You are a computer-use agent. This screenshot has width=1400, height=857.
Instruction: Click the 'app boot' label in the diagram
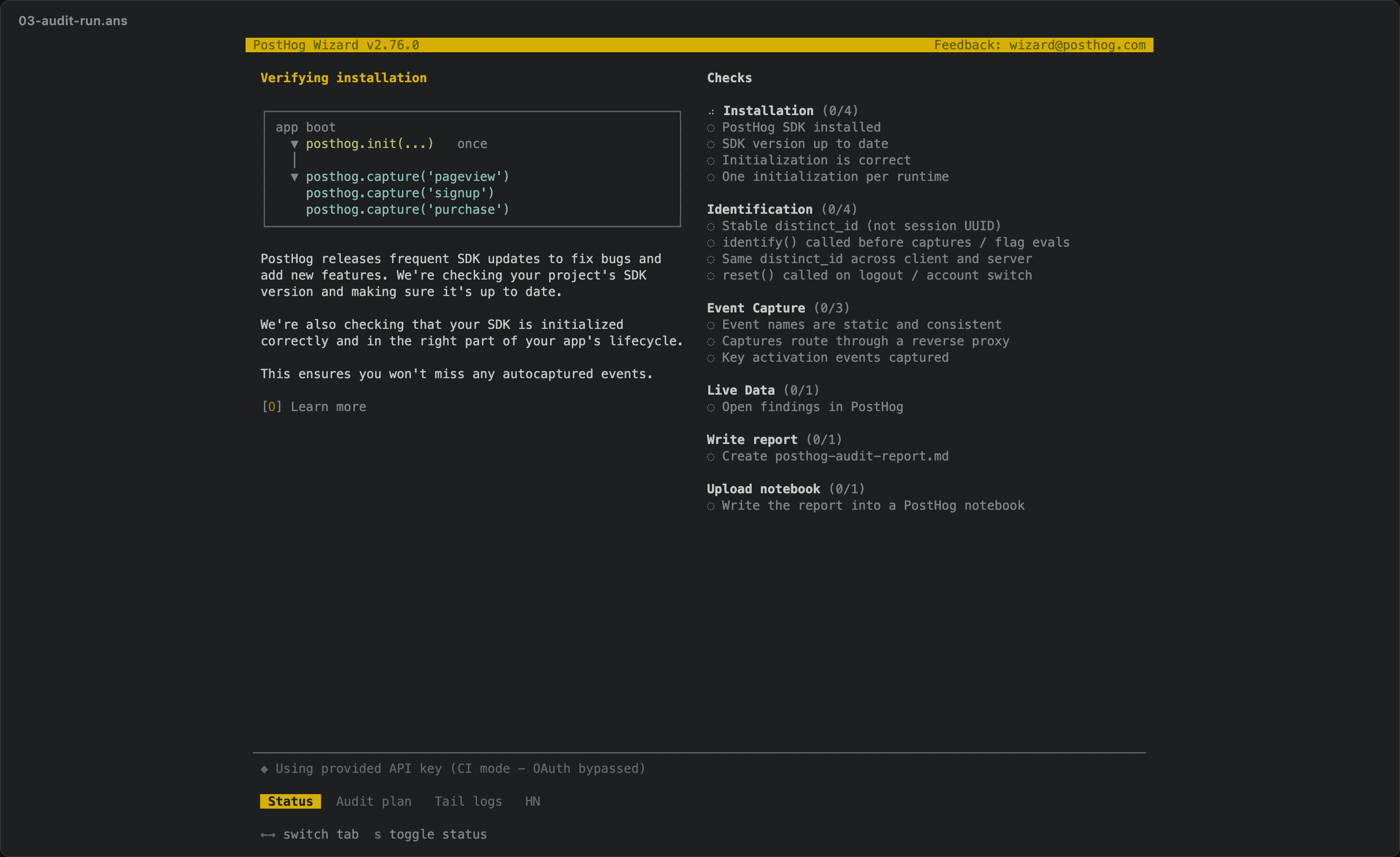point(306,127)
